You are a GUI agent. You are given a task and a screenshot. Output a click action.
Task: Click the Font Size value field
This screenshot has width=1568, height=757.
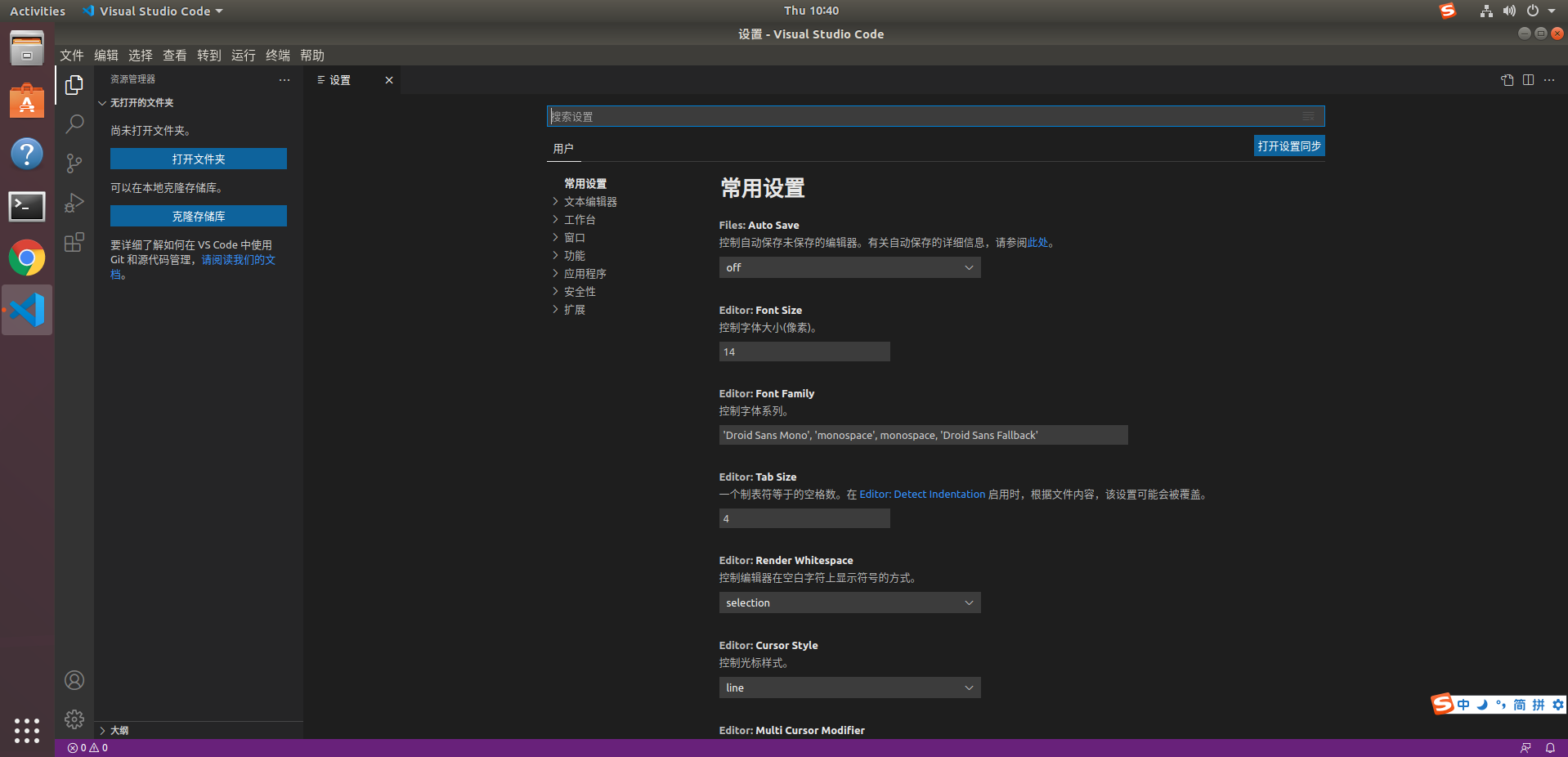[x=804, y=352]
